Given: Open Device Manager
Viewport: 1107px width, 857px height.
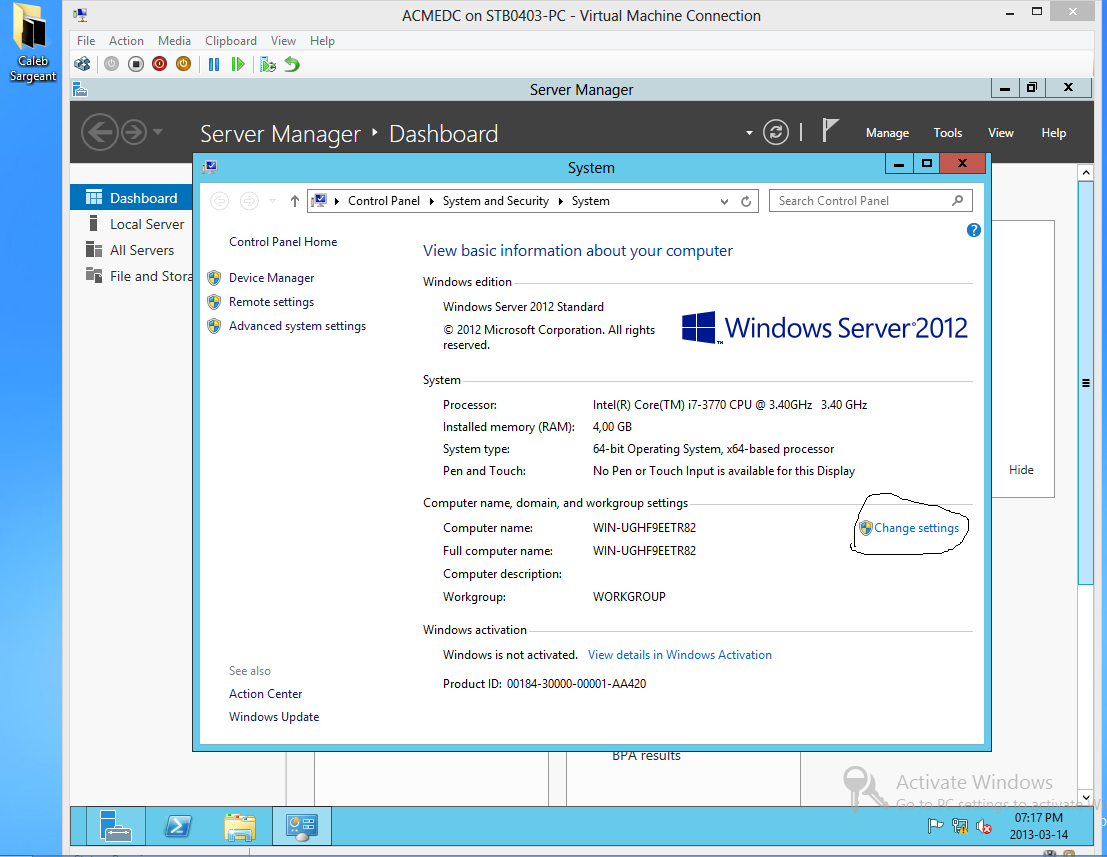Looking at the screenshot, I should click(x=272, y=277).
